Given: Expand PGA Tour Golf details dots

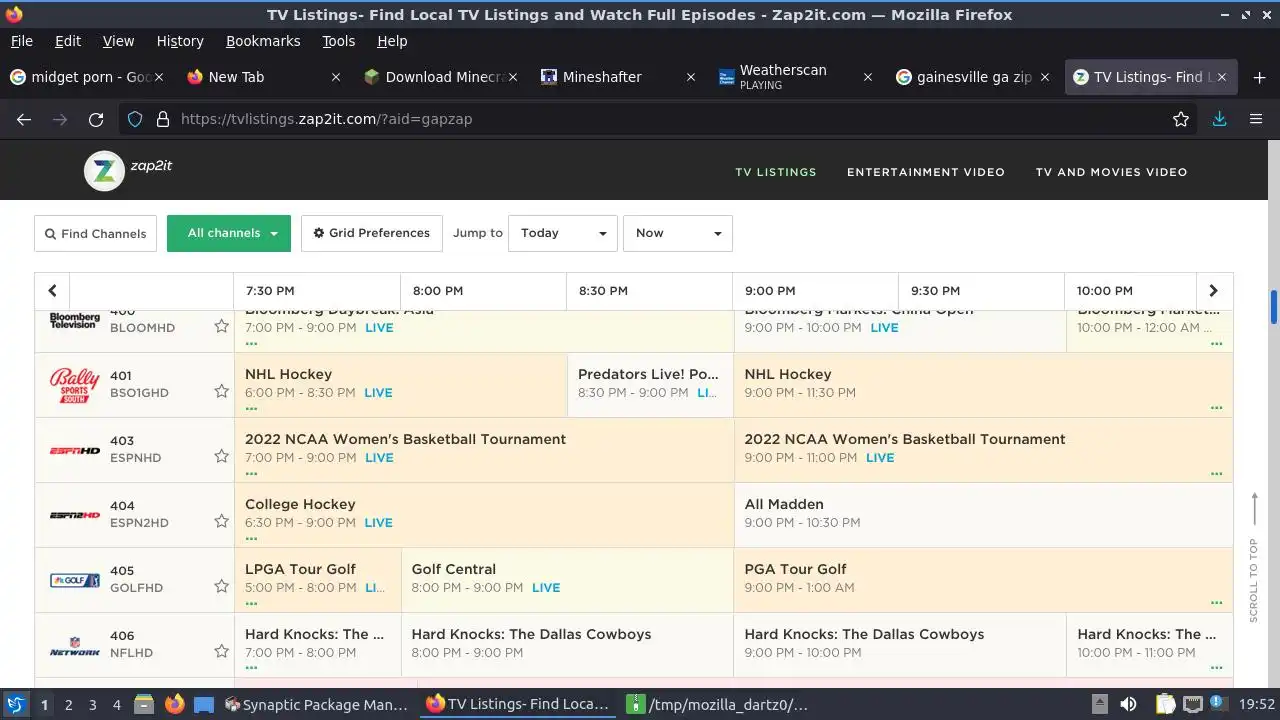Looking at the screenshot, I should pos(1216,603).
